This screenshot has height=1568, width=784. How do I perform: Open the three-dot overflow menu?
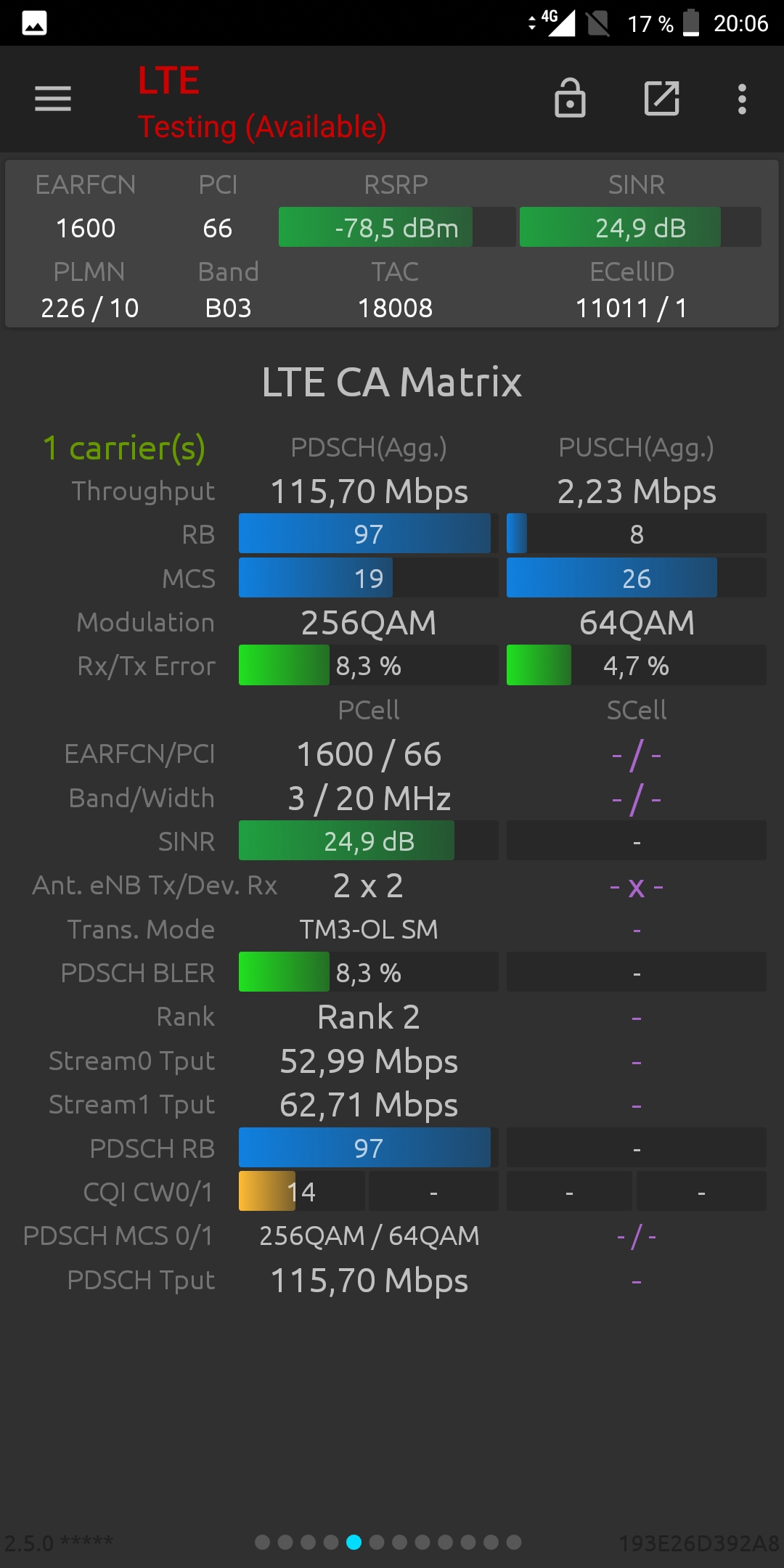(742, 99)
